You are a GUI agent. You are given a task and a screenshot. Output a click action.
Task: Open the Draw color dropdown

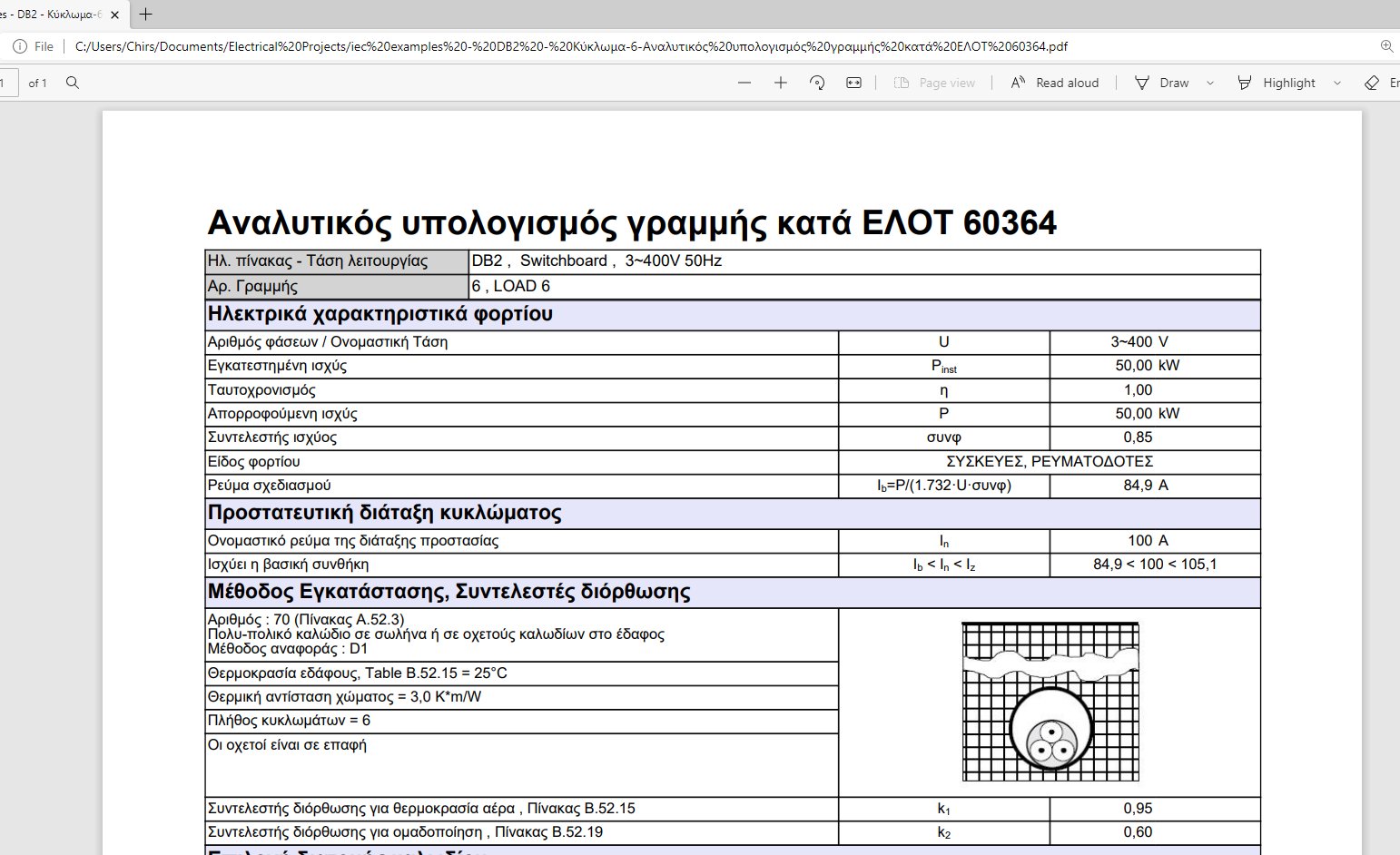(x=1210, y=83)
